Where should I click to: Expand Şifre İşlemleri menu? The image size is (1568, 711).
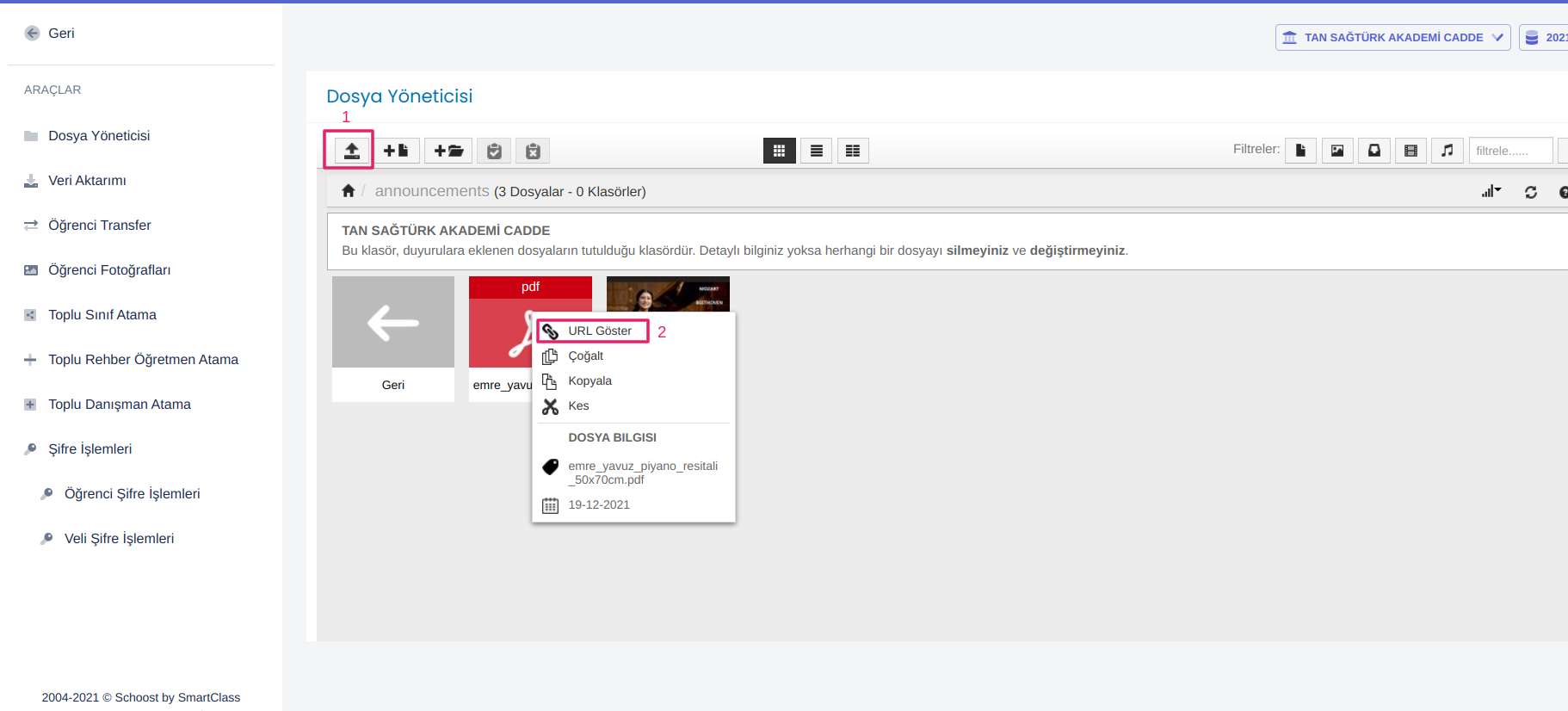pos(90,449)
